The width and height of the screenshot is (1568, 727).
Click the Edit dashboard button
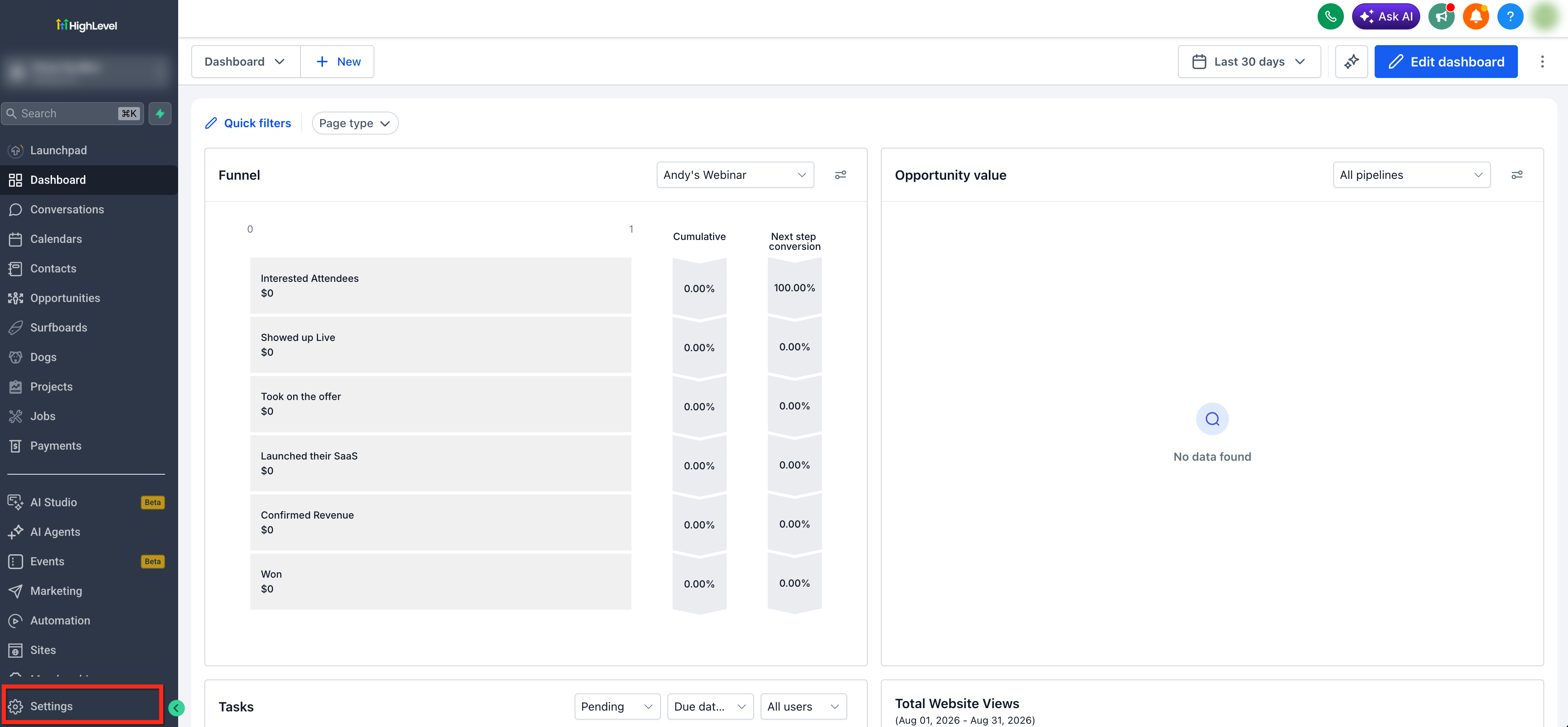pos(1446,62)
